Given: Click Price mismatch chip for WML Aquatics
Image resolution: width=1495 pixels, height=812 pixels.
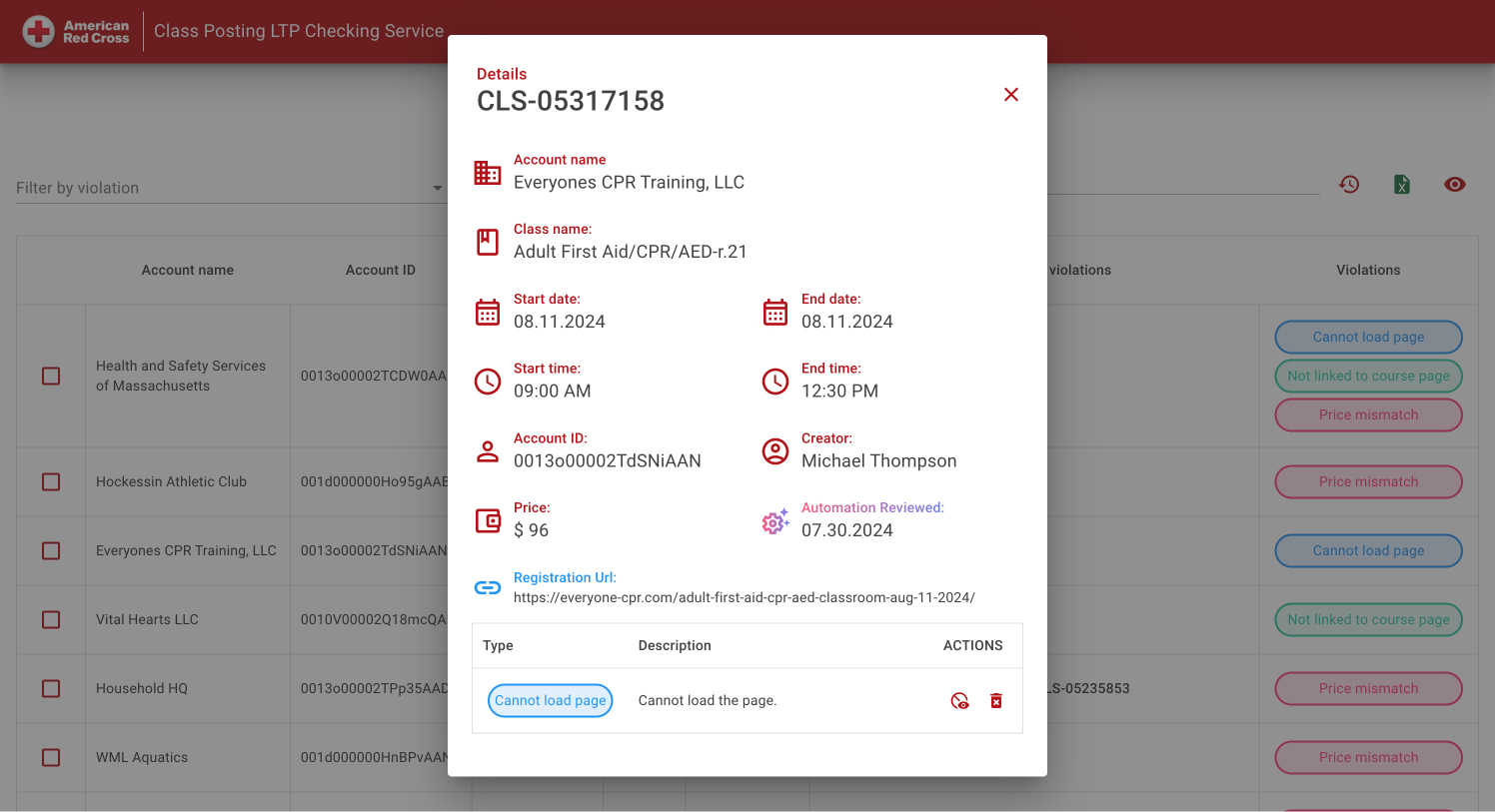Looking at the screenshot, I should 1368,757.
